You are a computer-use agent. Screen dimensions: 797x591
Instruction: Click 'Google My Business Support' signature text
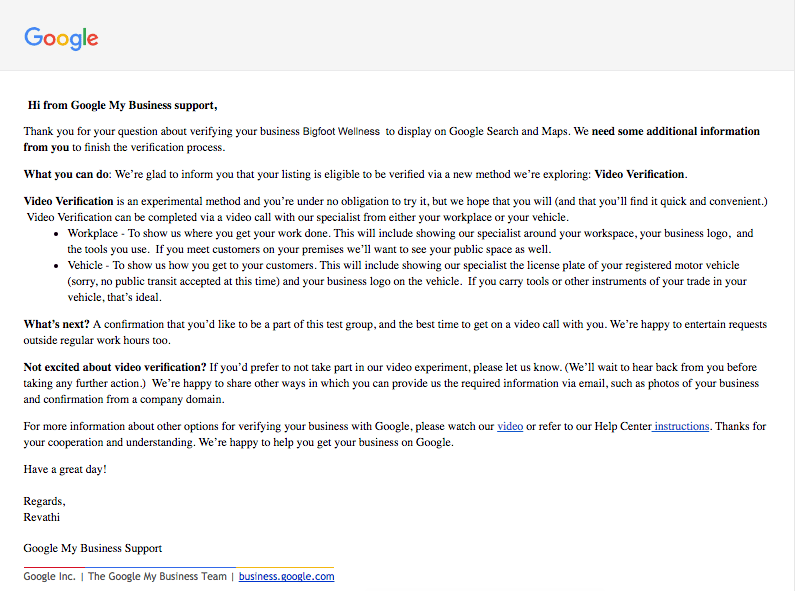93,548
